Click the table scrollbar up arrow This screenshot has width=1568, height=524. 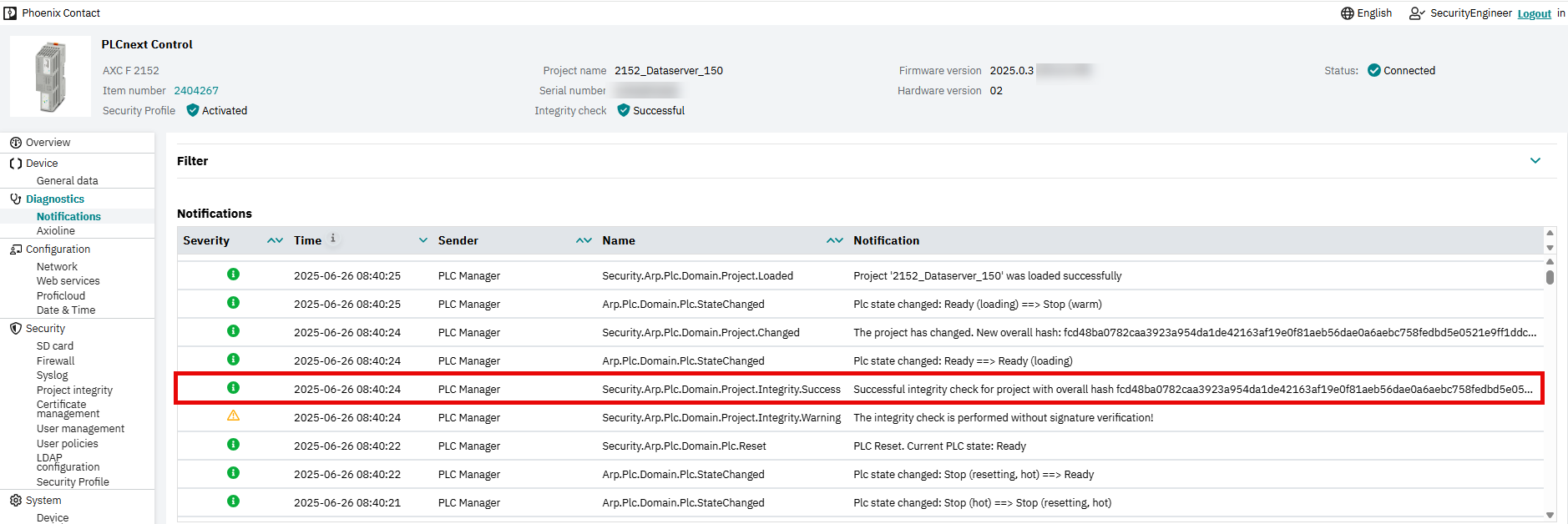(1550, 262)
